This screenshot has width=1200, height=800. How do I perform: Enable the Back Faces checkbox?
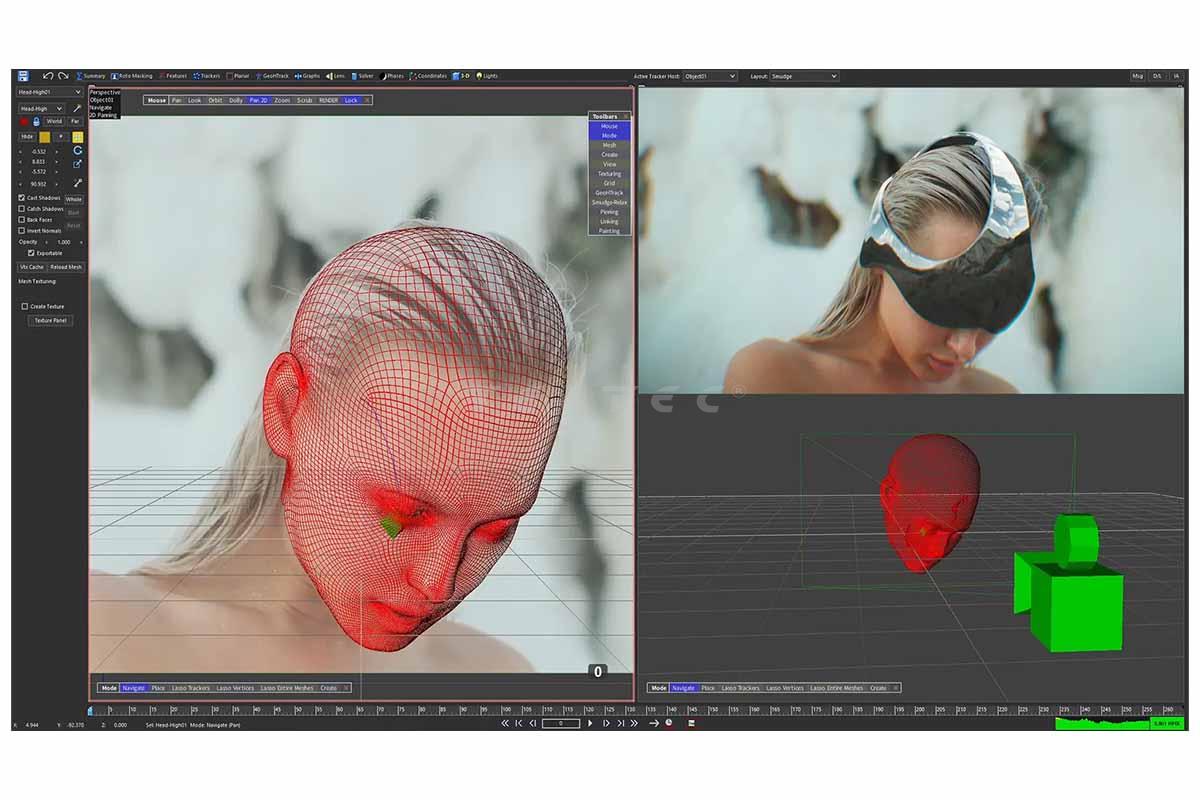point(22,220)
